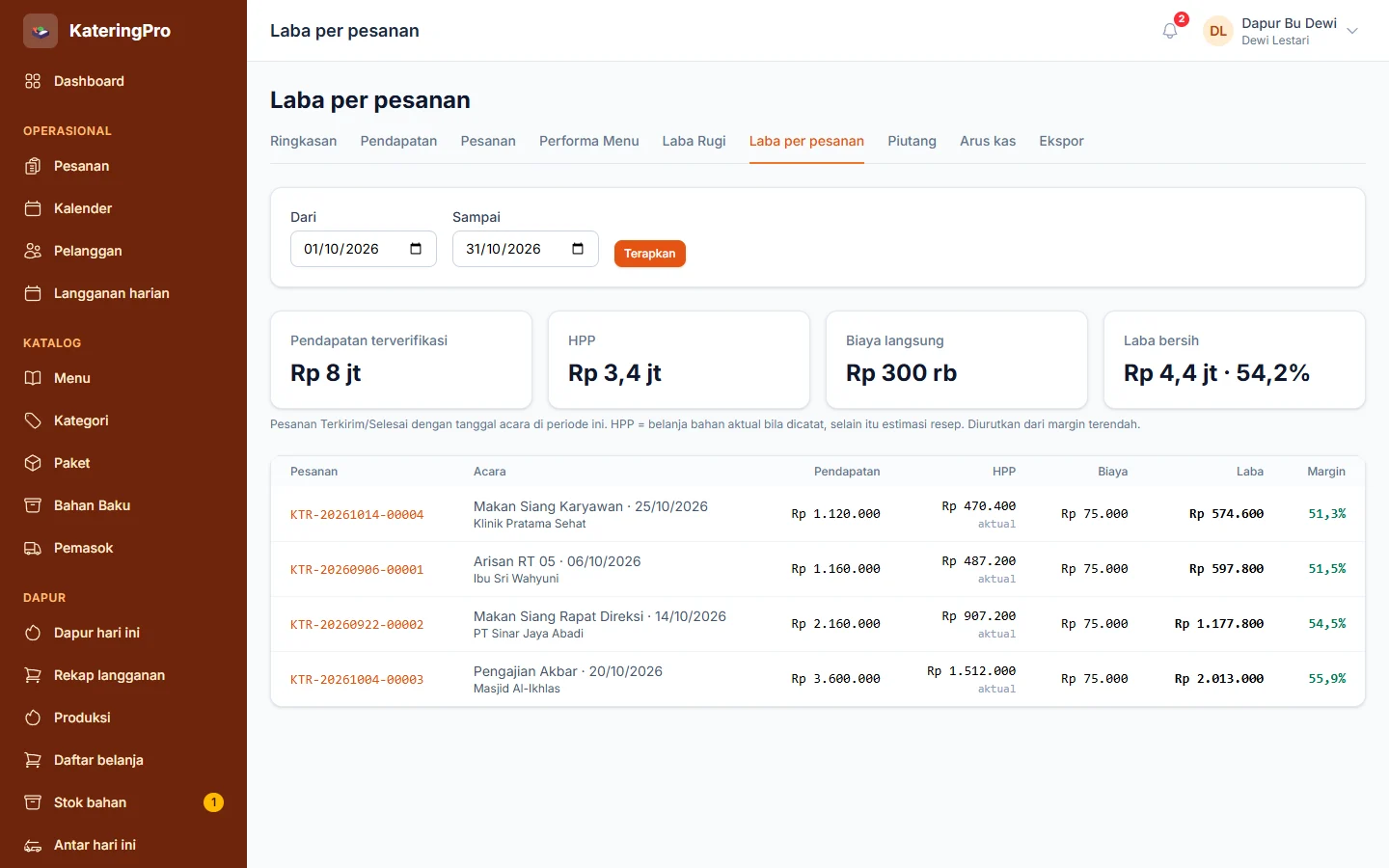The width and height of the screenshot is (1389, 868).
Task: Click the Langganan harian icon
Action: 33,293
